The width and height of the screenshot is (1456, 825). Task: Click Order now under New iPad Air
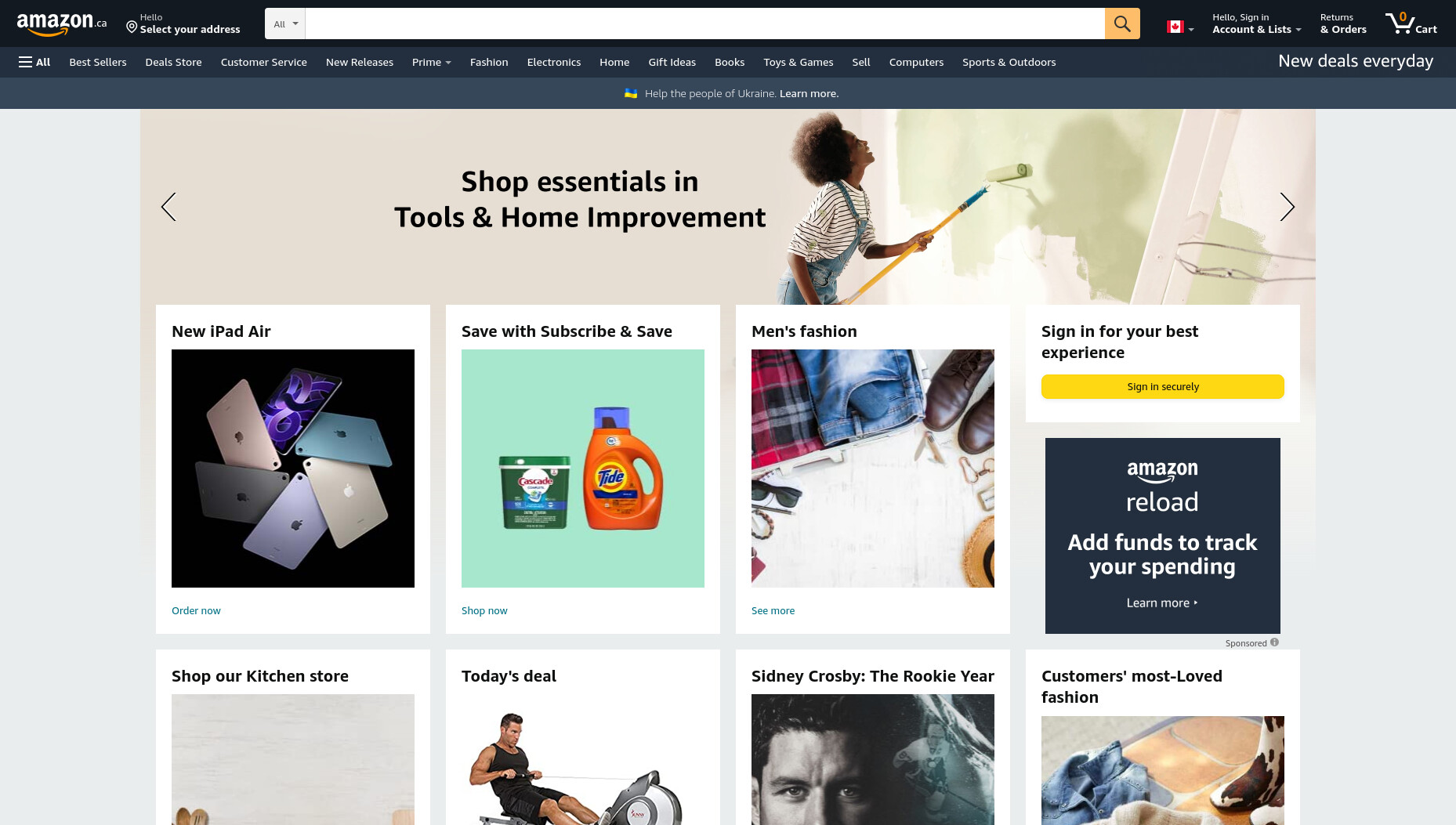coord(196,610)
